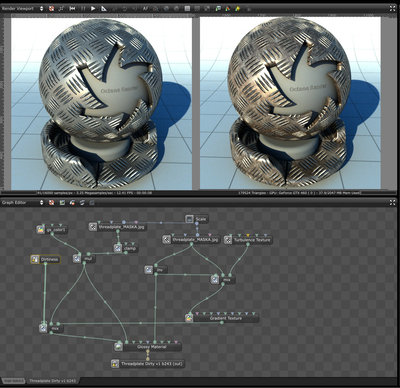This screenshot has height=388, width=400.
Task: Select the inv node
Action: tap(156, 270)
